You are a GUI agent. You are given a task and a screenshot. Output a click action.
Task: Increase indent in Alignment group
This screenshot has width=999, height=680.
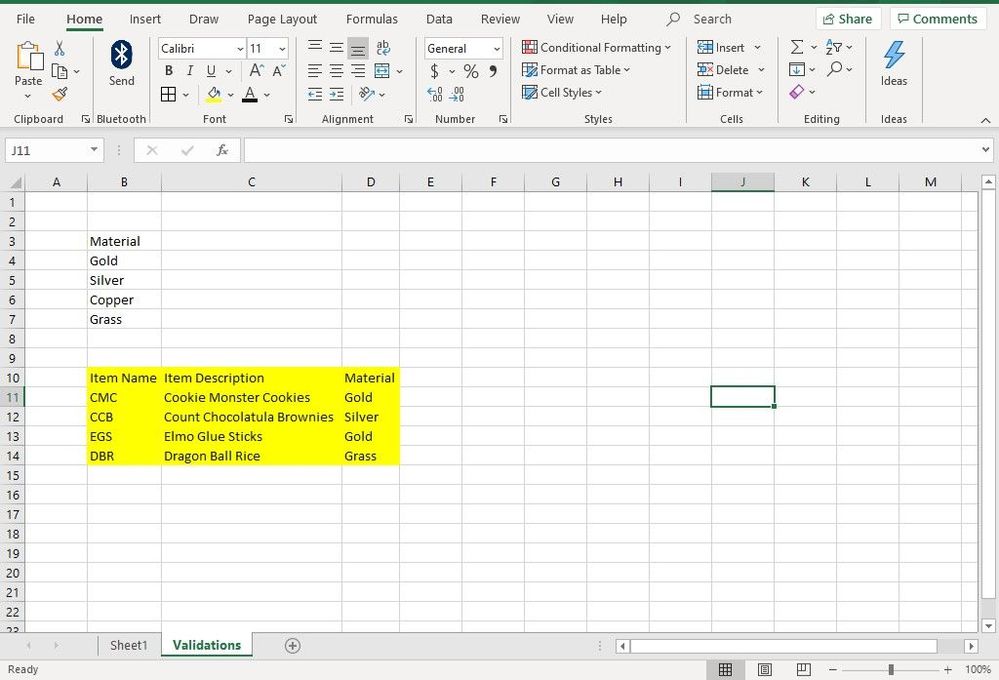click(x=336, y=94)
